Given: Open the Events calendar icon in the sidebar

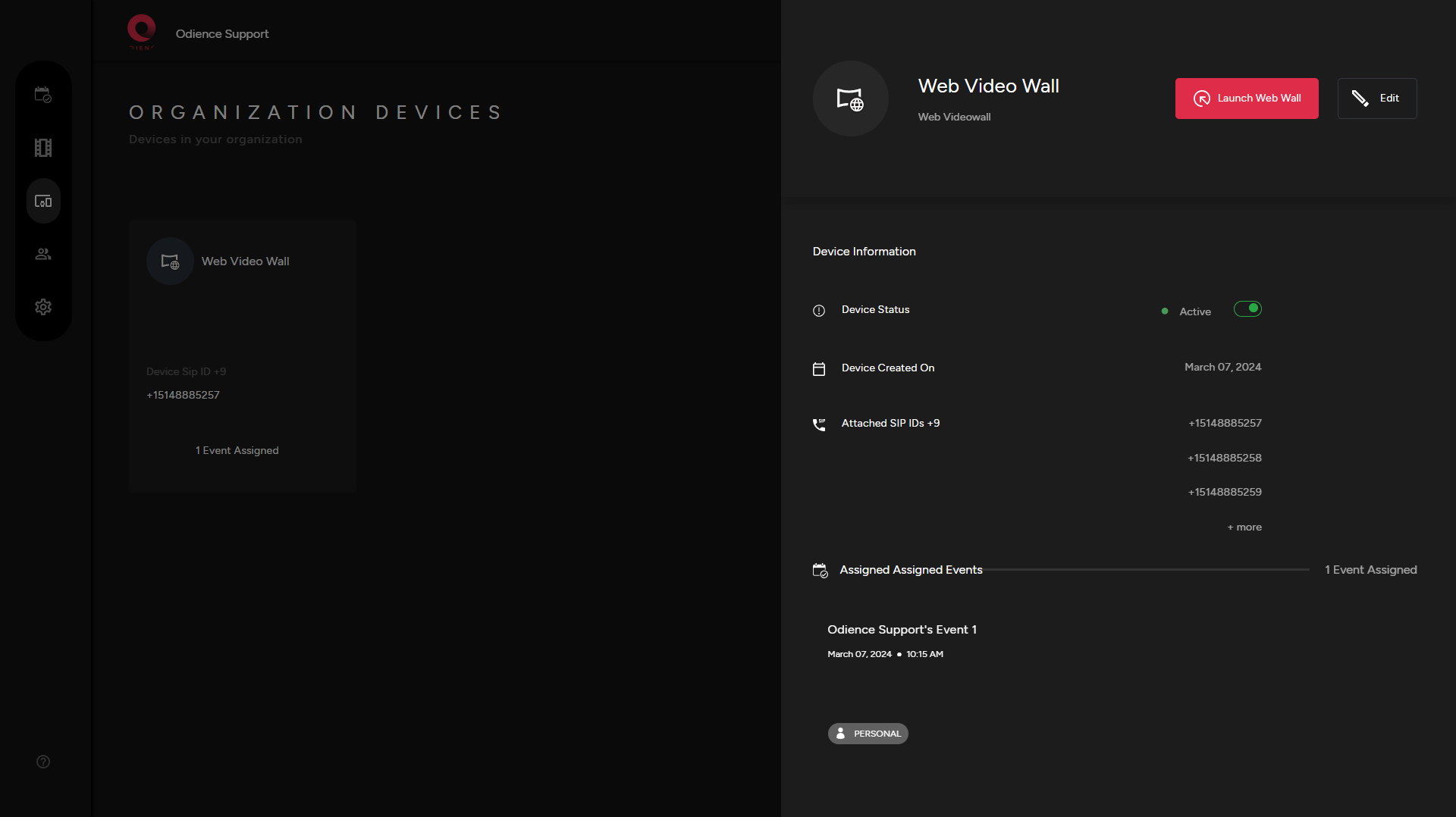Looking at the screenshot, I should pos(42,94).
